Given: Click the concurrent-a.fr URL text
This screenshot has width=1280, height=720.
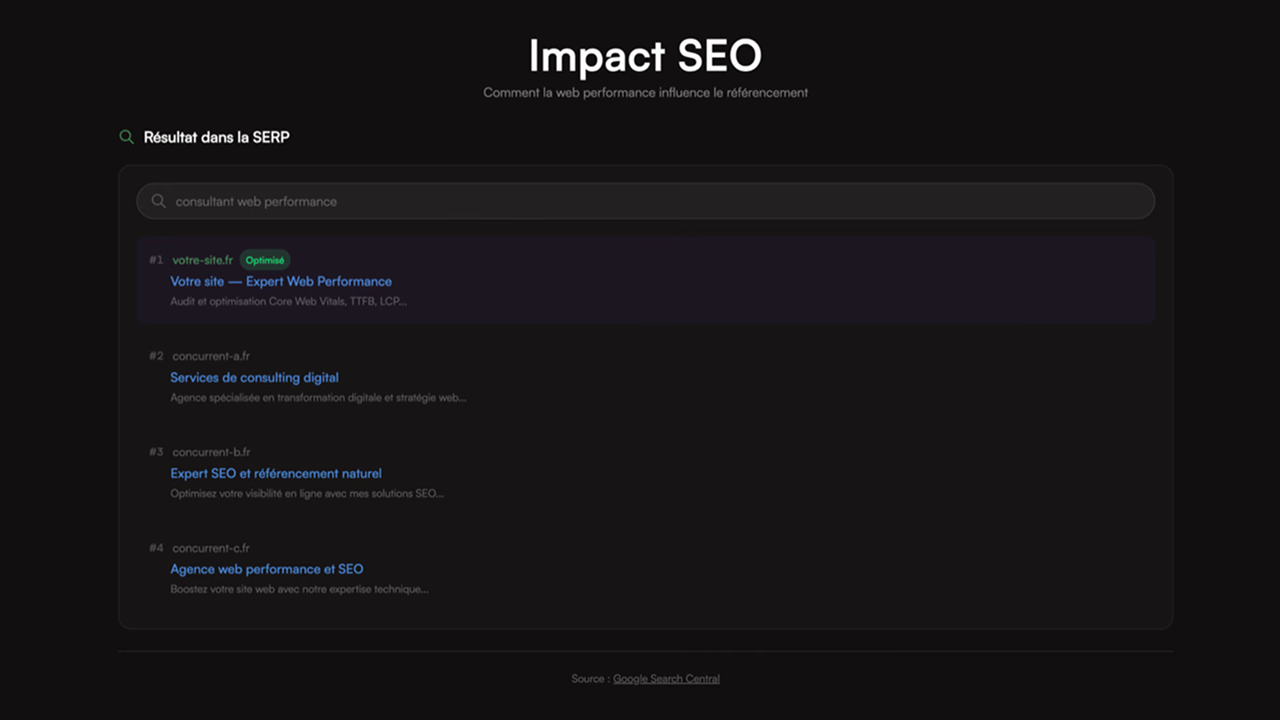Looking at the screenshot, I should (211, 356).
